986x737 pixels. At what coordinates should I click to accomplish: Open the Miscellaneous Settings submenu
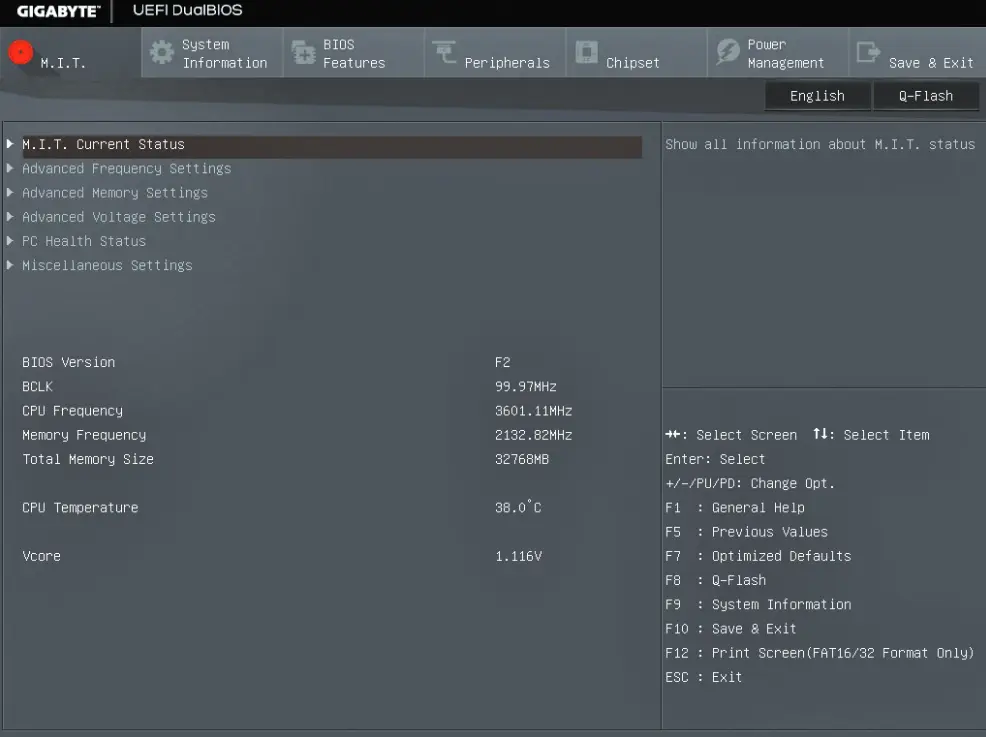click(x=107, y=265)
